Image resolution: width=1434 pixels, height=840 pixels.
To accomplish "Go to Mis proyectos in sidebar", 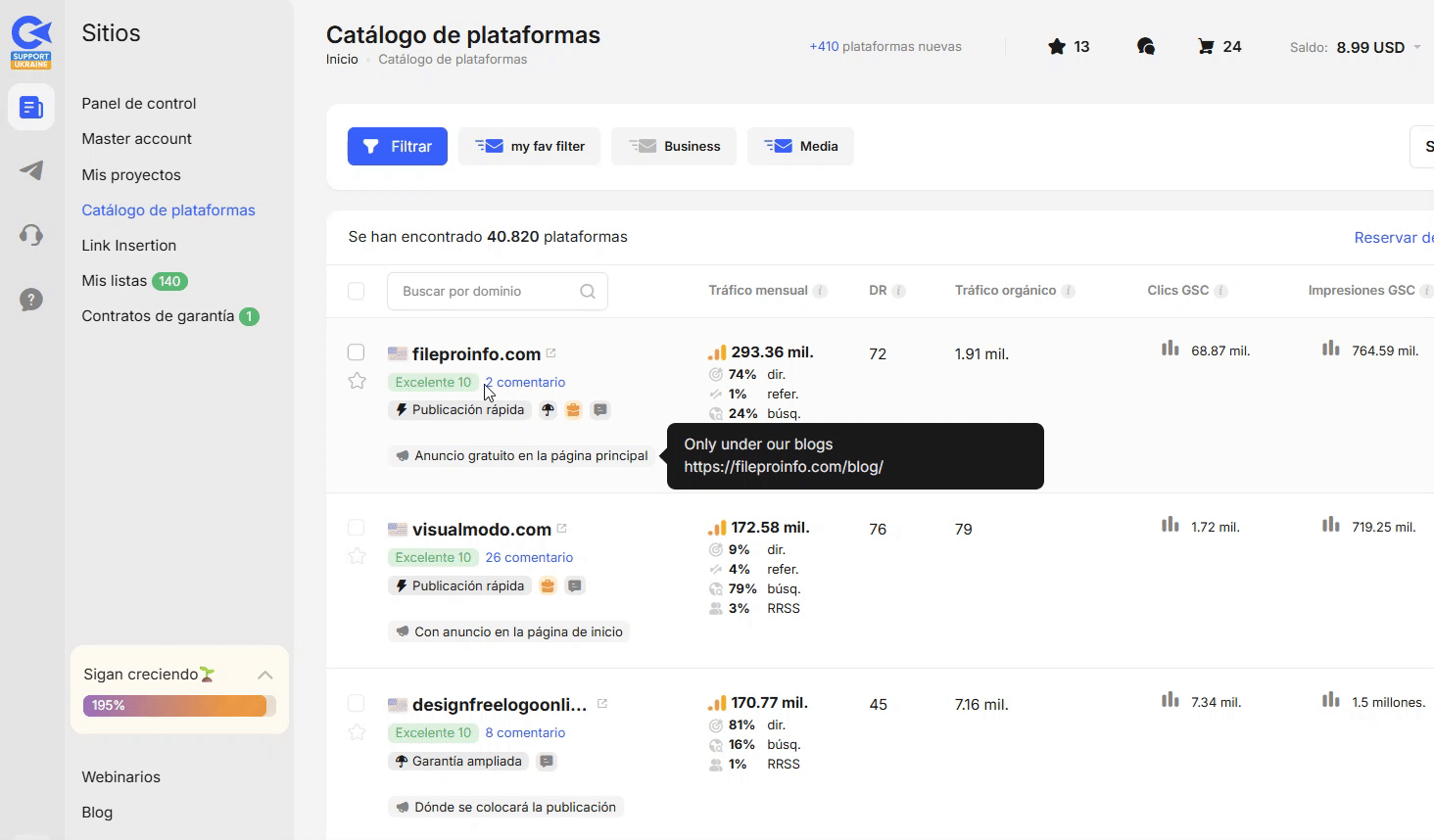I will [131, 175].
